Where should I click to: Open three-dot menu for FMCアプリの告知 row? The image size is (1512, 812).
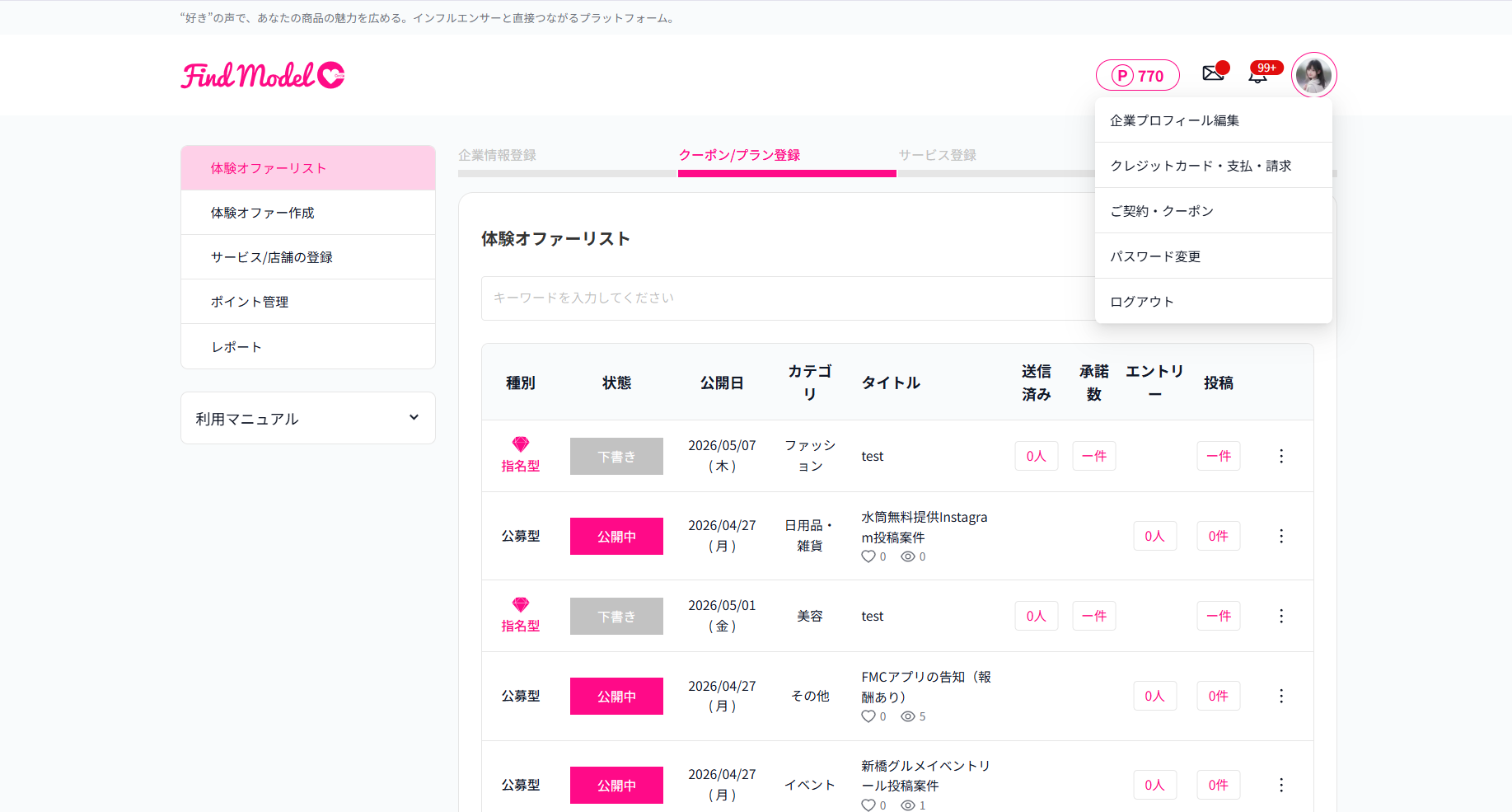pyautogui.click(x=1281, y=696)
